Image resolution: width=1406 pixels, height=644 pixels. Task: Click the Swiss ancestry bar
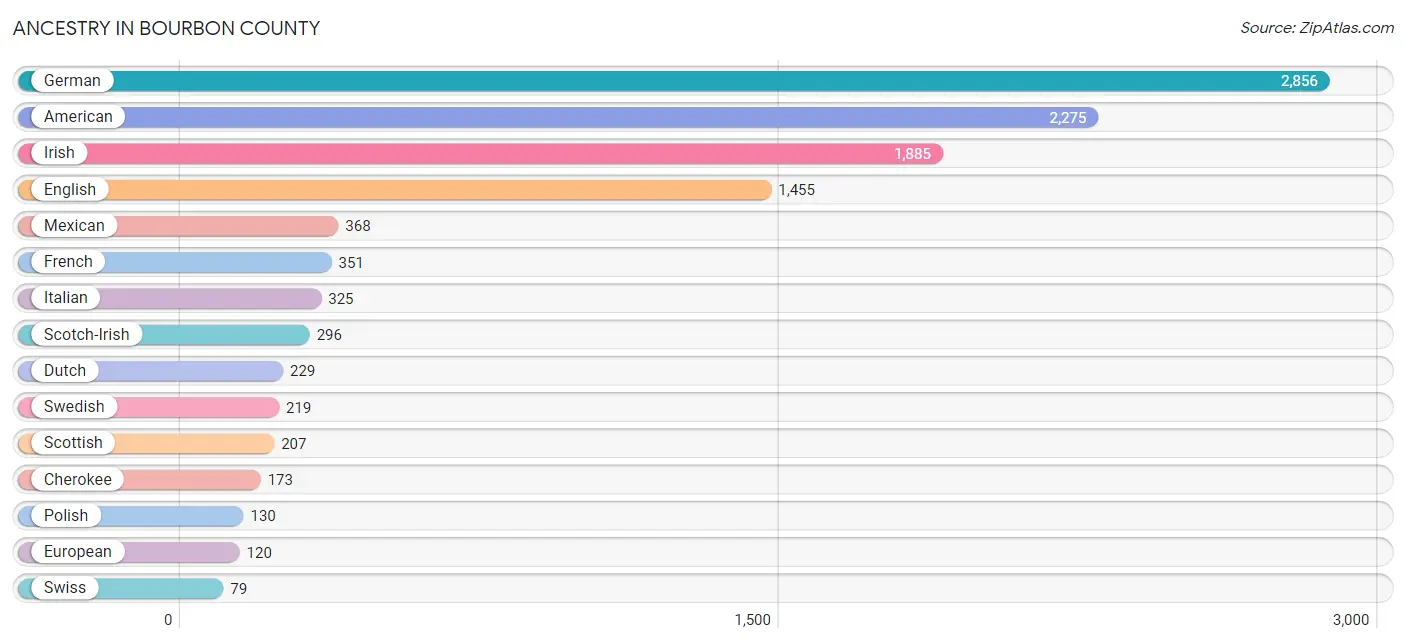121,588
